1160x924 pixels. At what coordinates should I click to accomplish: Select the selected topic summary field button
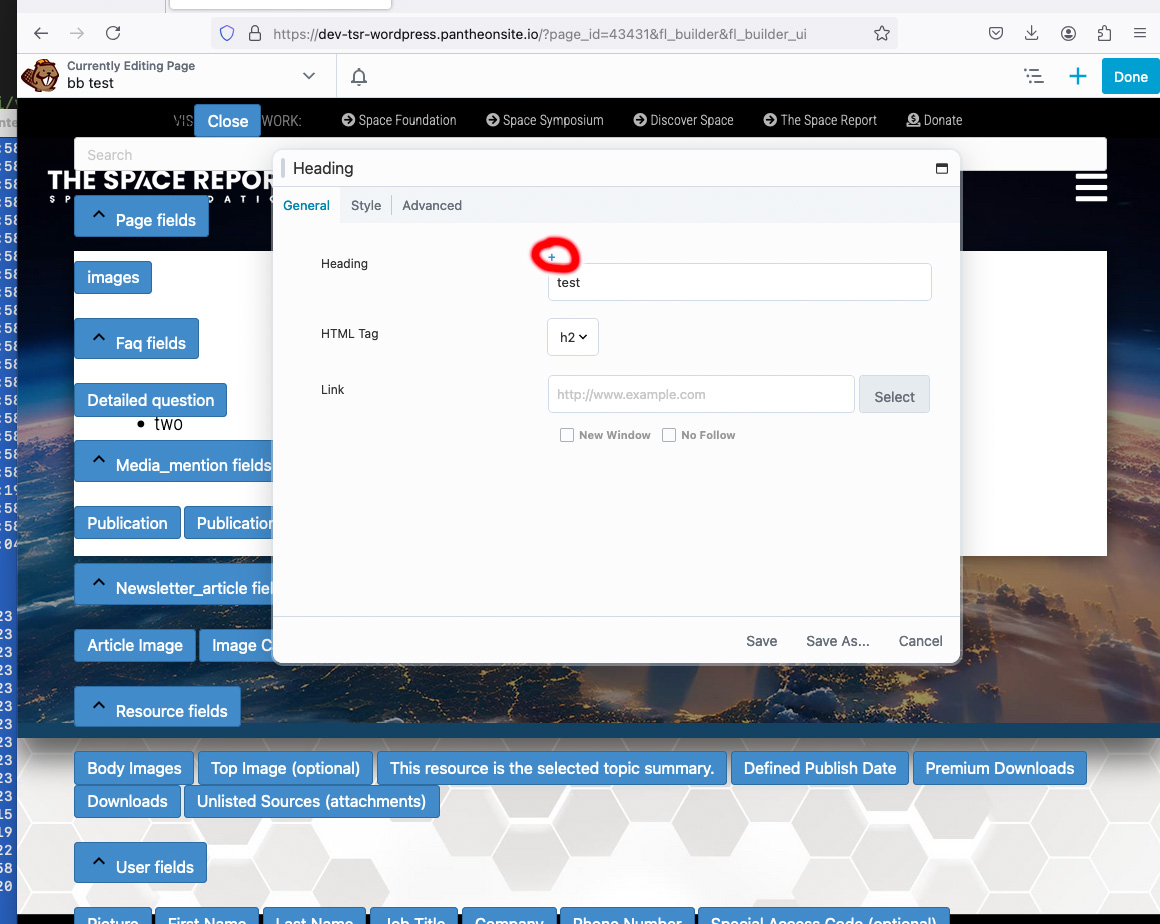(x=552, y=768)
